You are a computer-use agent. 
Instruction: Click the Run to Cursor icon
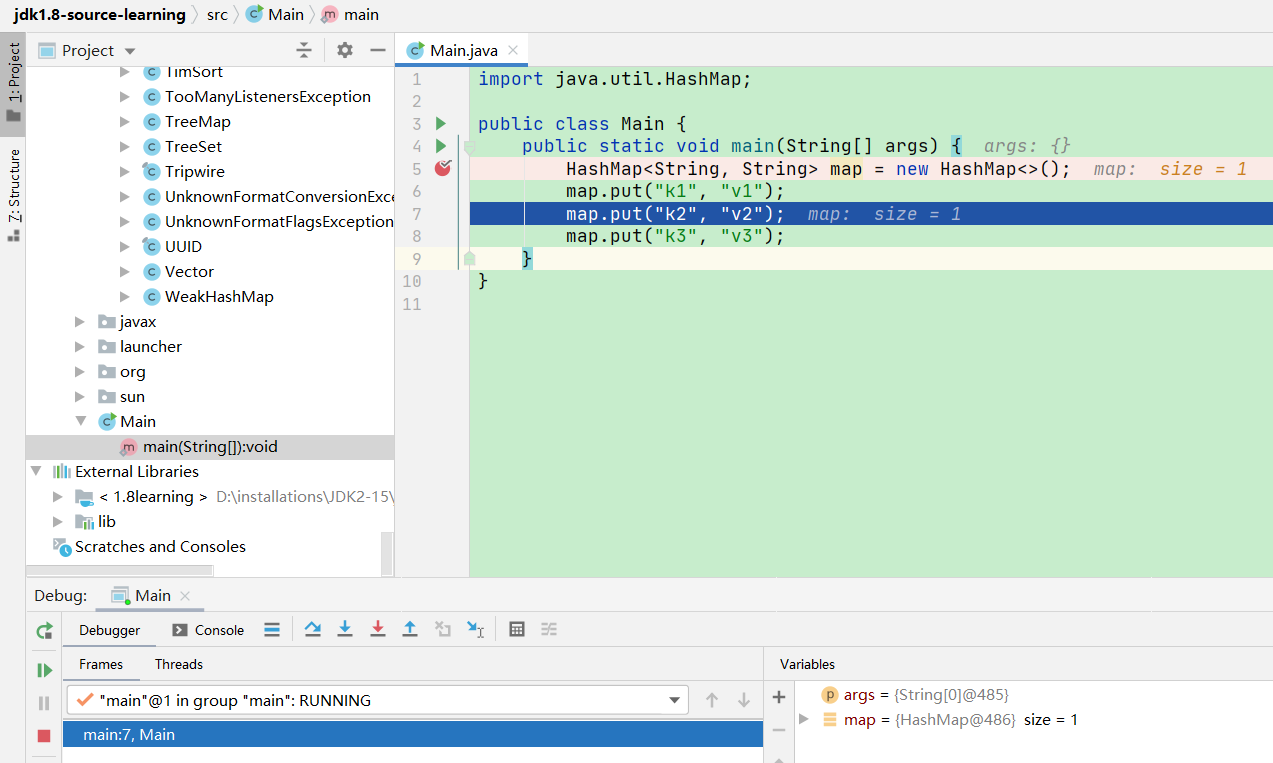tap(475, 629)
